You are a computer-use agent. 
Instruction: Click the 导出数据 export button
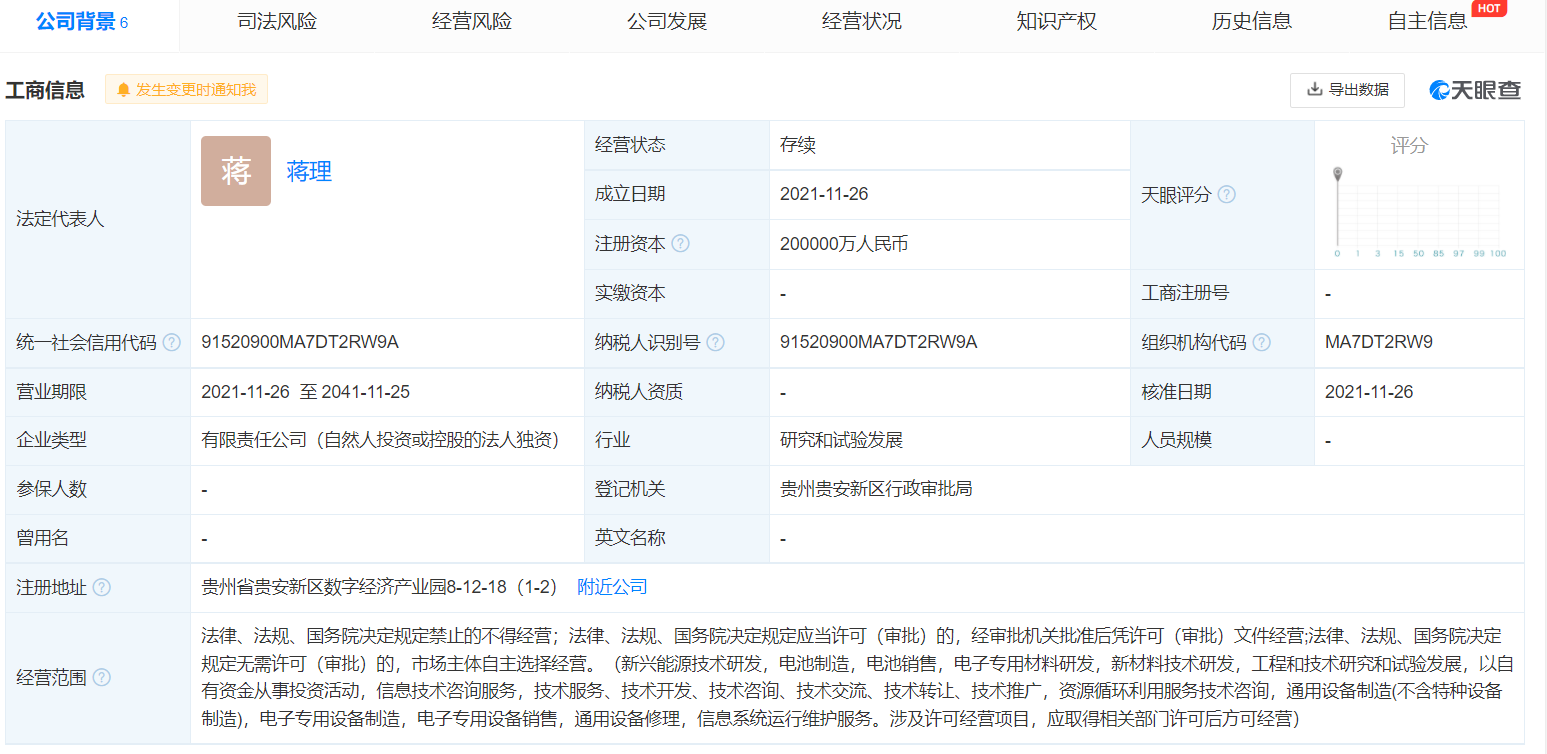point(1347,90)
